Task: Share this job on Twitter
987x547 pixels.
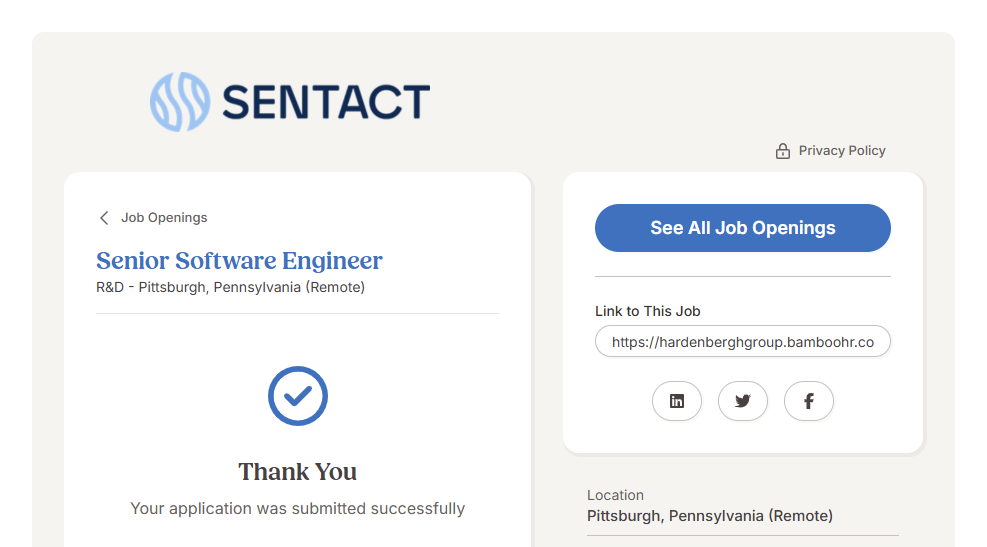Action: coord(743,401)
